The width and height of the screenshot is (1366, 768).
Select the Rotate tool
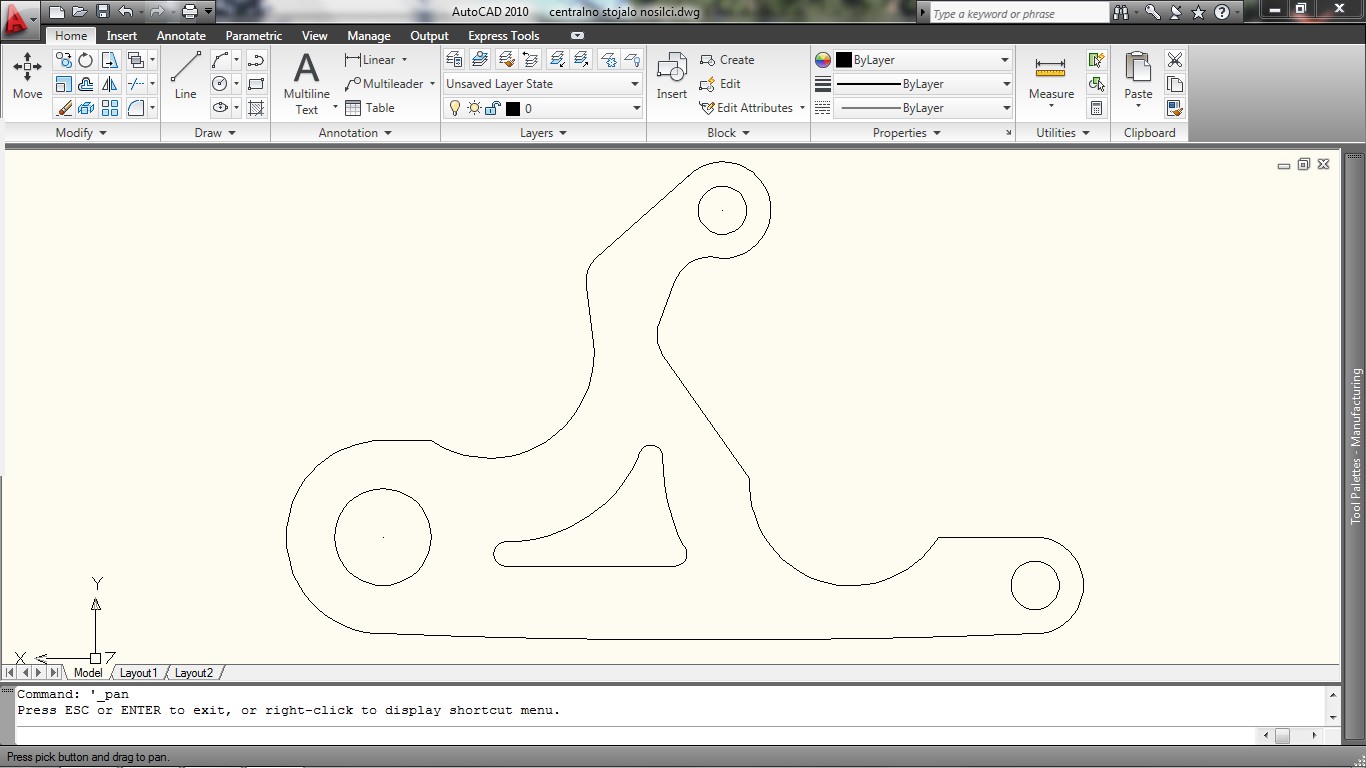[86, 60]
